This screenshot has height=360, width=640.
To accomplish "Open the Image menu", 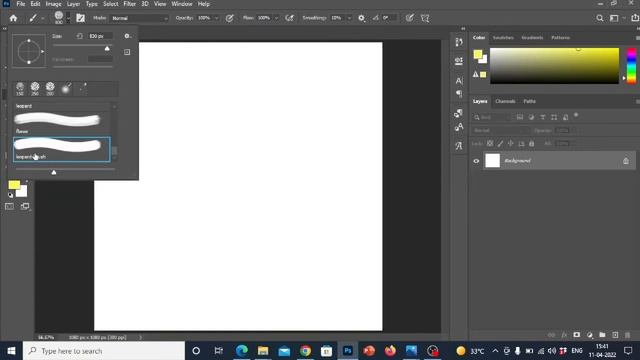I will 53,4.
